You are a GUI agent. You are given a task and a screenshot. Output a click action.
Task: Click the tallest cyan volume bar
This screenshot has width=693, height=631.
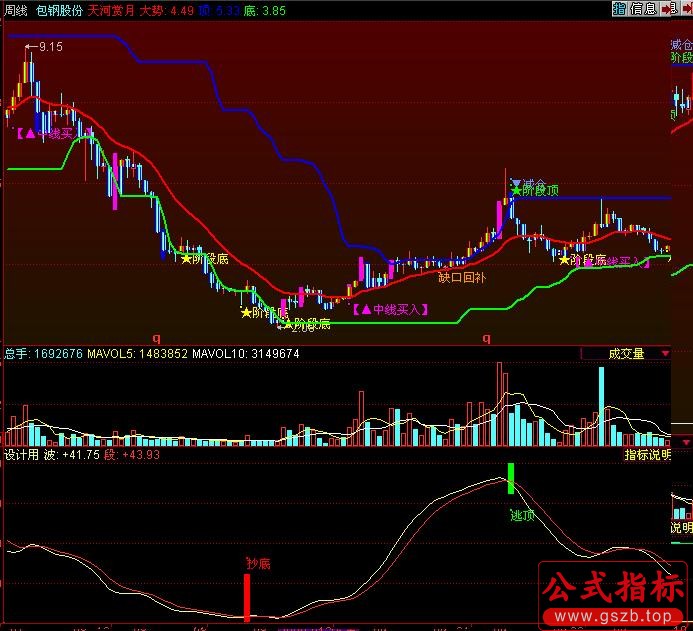(601, 404)
